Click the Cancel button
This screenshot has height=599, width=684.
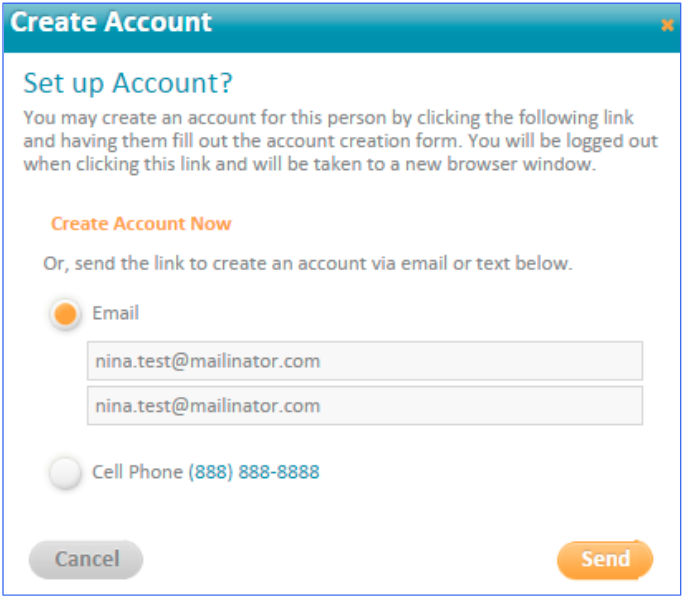(x=86, y=560)
